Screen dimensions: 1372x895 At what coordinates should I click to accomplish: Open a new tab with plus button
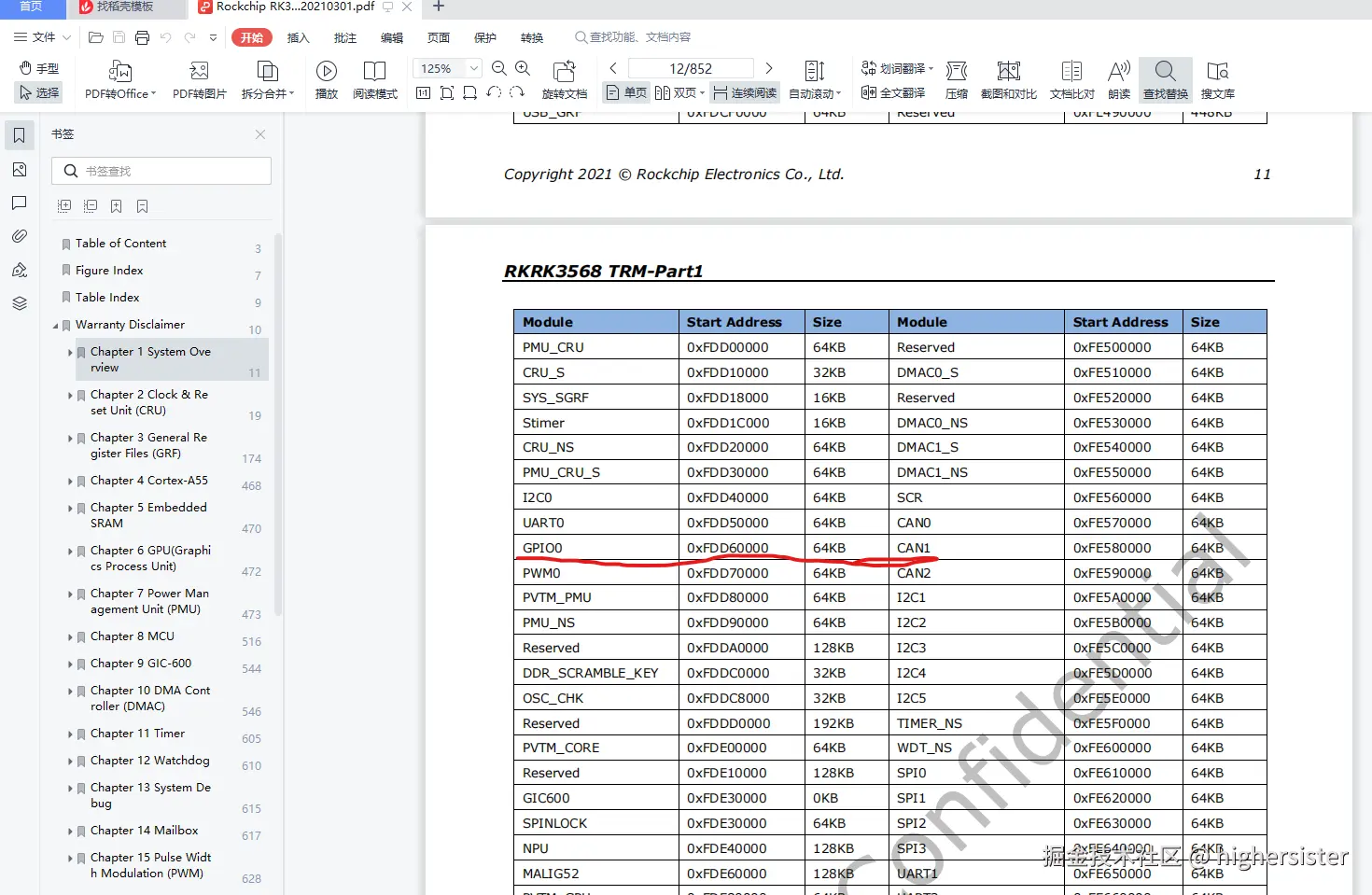click(439, 7)
